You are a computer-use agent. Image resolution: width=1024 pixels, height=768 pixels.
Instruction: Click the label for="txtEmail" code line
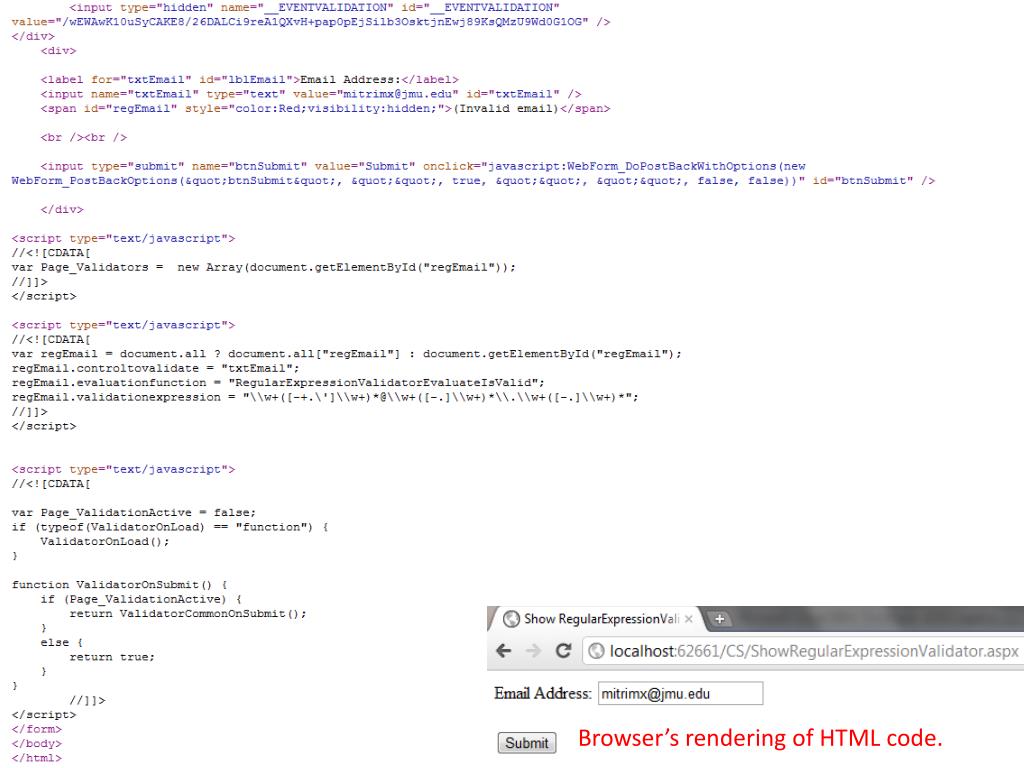(x=249, y=80)
